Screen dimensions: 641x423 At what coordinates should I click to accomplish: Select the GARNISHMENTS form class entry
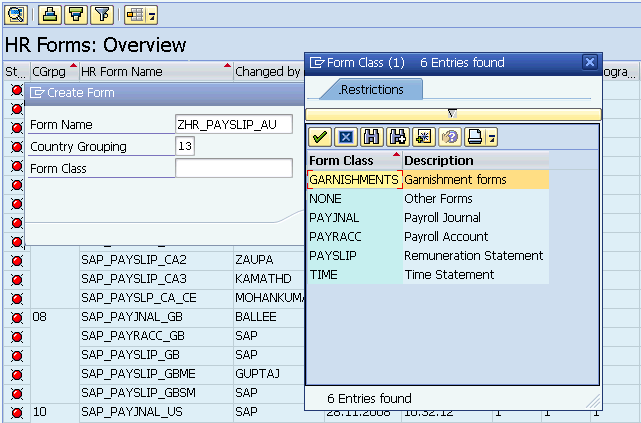click(x=354, y=180)
